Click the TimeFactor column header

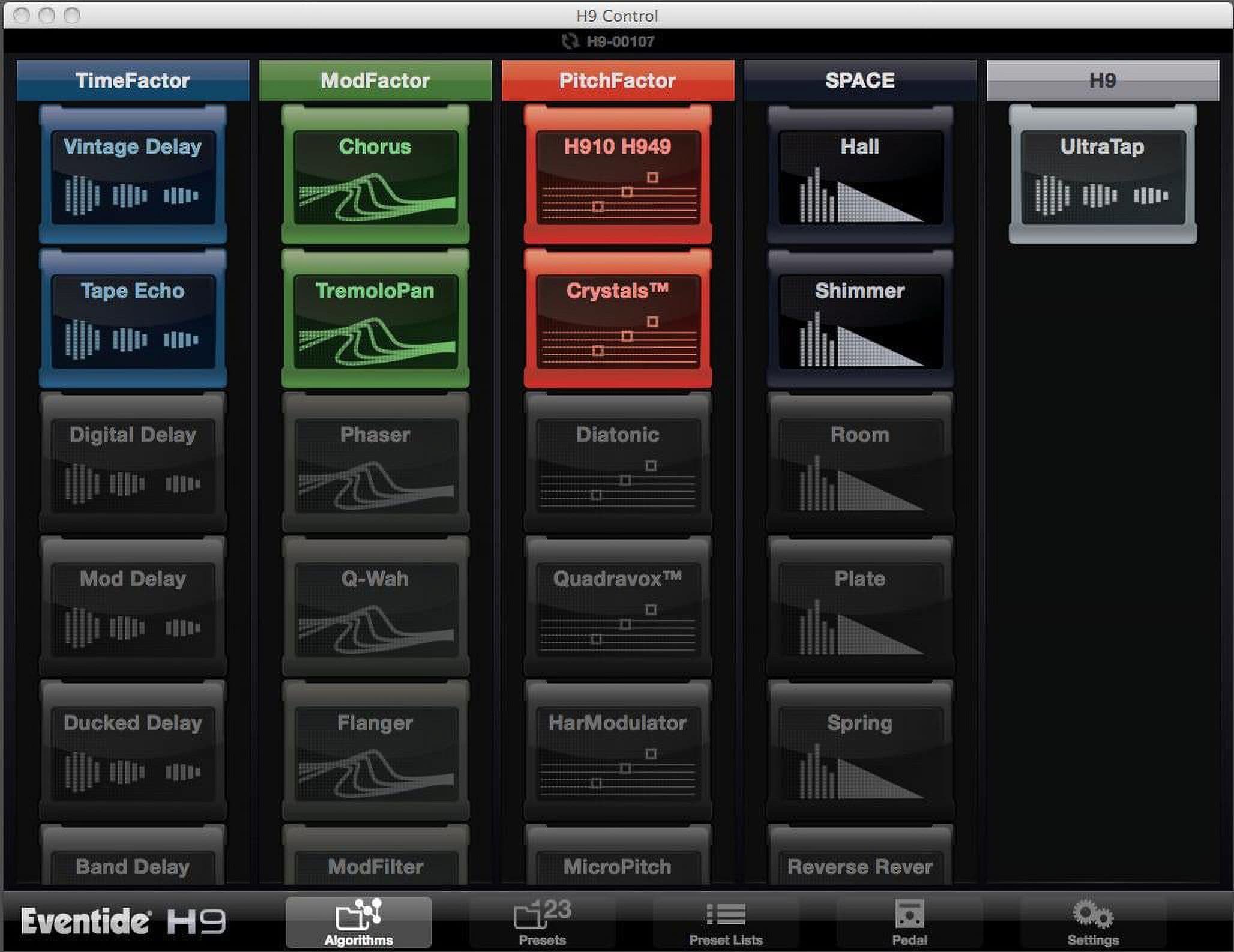[x=133, y=80]
